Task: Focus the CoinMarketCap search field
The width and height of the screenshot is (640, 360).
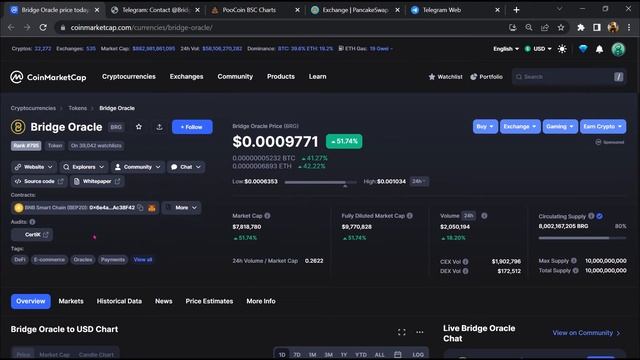Action: pyautogui.click(x=569, y=77)
